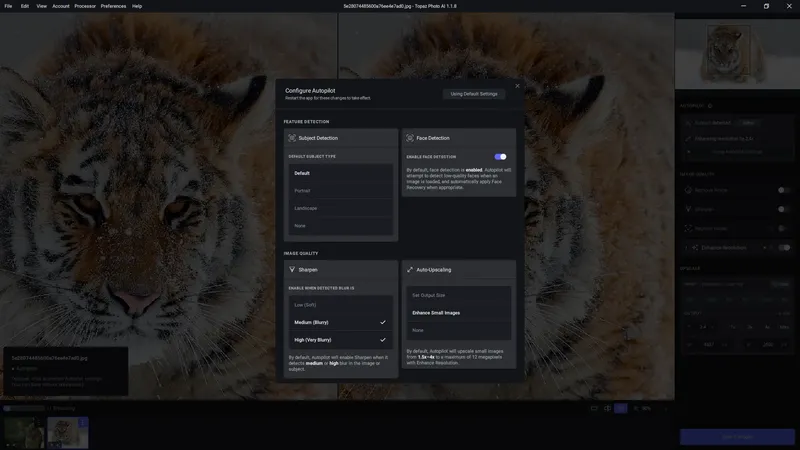Screen dimensions: 800x450
Task: Click the Recover Faces icon in side panel
Action: pyautogui.click(x=688, y=229)
